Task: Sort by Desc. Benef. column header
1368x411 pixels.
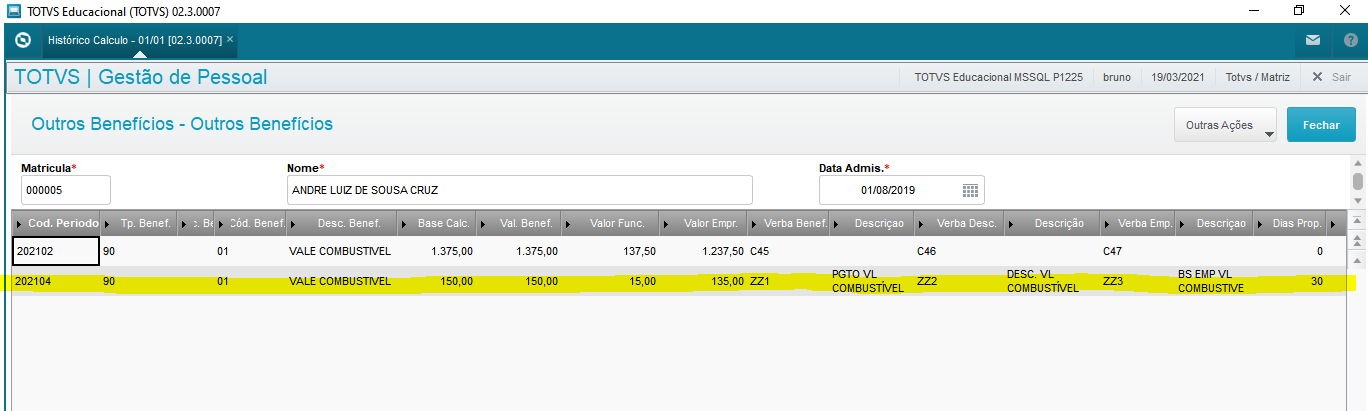Action: tap(342, 223)
